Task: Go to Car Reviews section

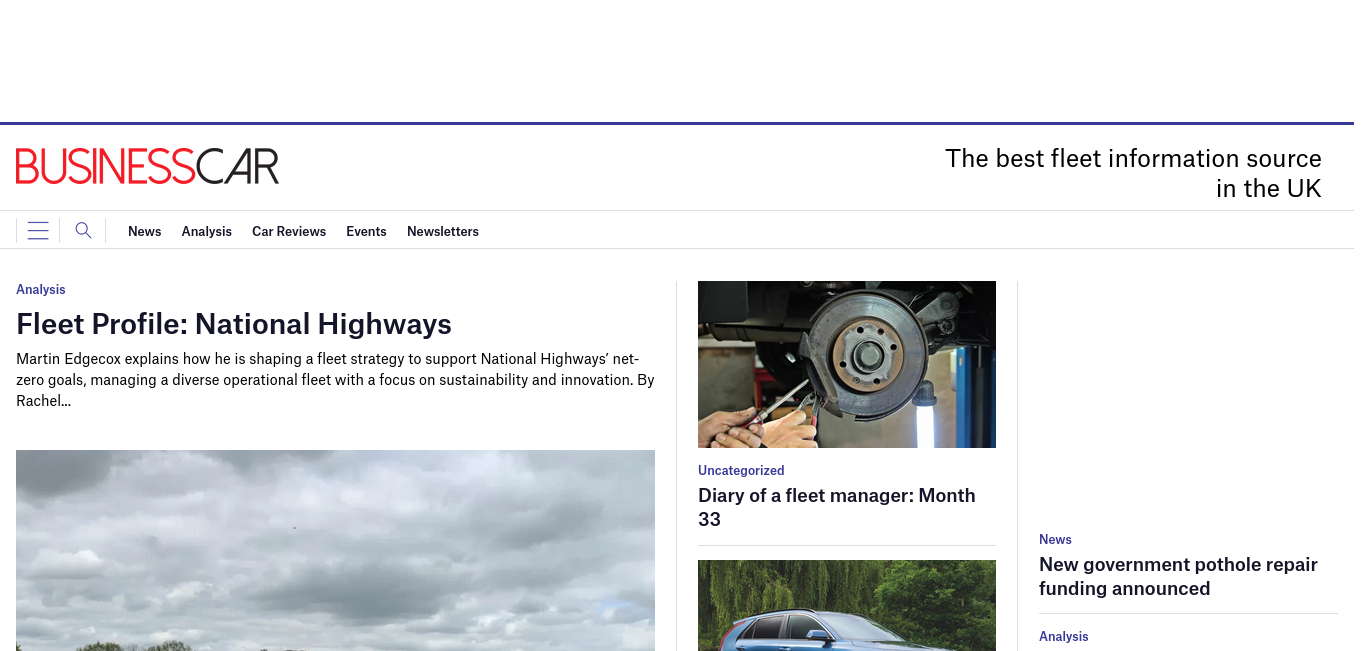Action: [x=289, y=231]
